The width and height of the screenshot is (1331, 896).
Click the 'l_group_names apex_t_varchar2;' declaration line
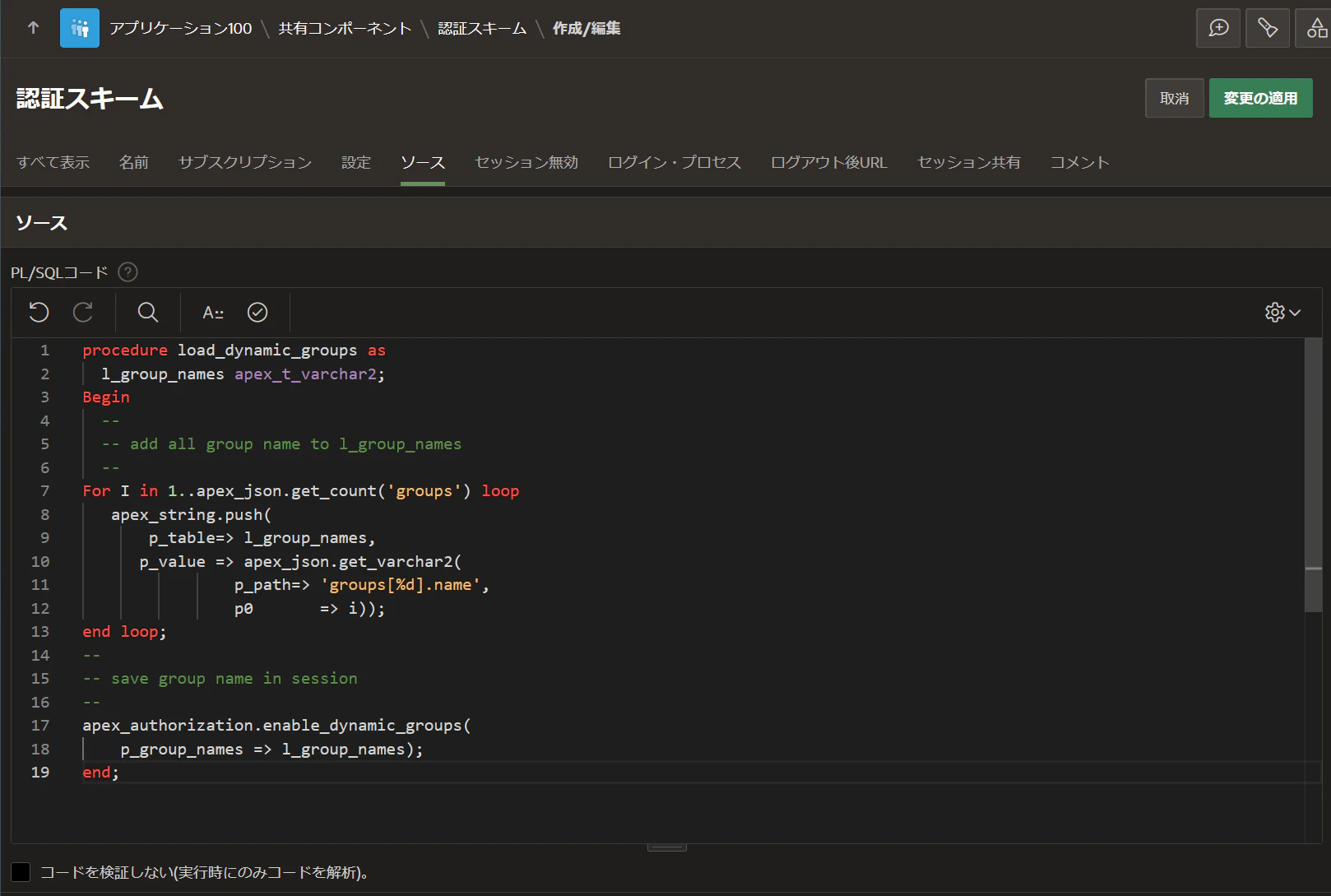click(x=243, y=374)
